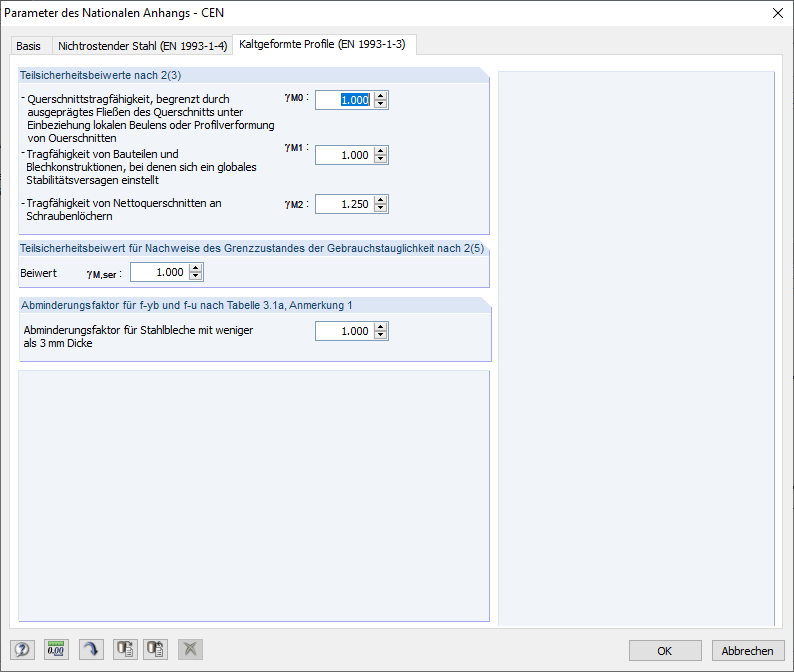This screenshot has width=794, height=672.
Task: Click into the γM1 value field
Action: coord(344,155)
